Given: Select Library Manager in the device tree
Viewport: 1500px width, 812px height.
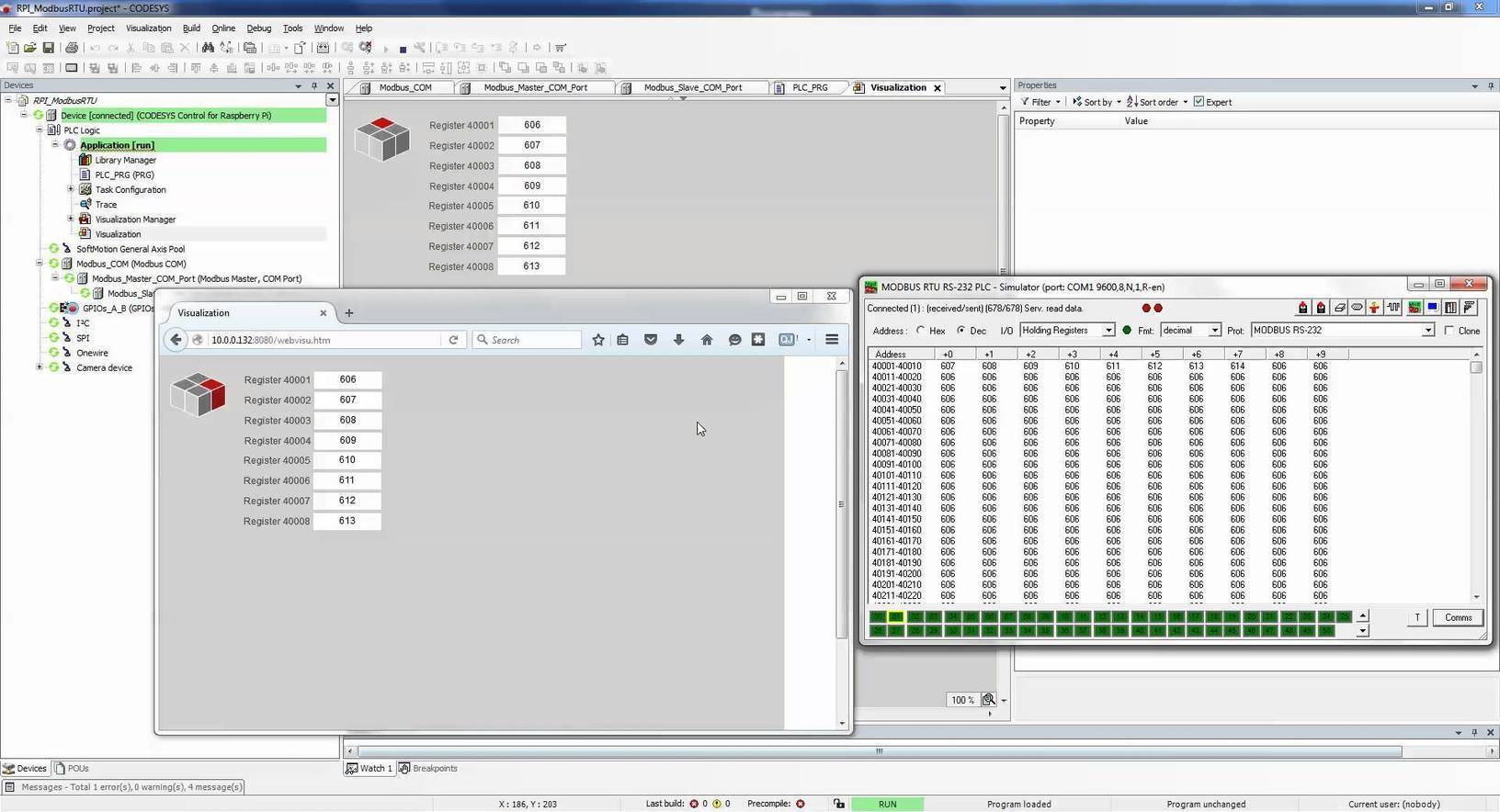Looking at the screenshot, I should pos(125,160).
